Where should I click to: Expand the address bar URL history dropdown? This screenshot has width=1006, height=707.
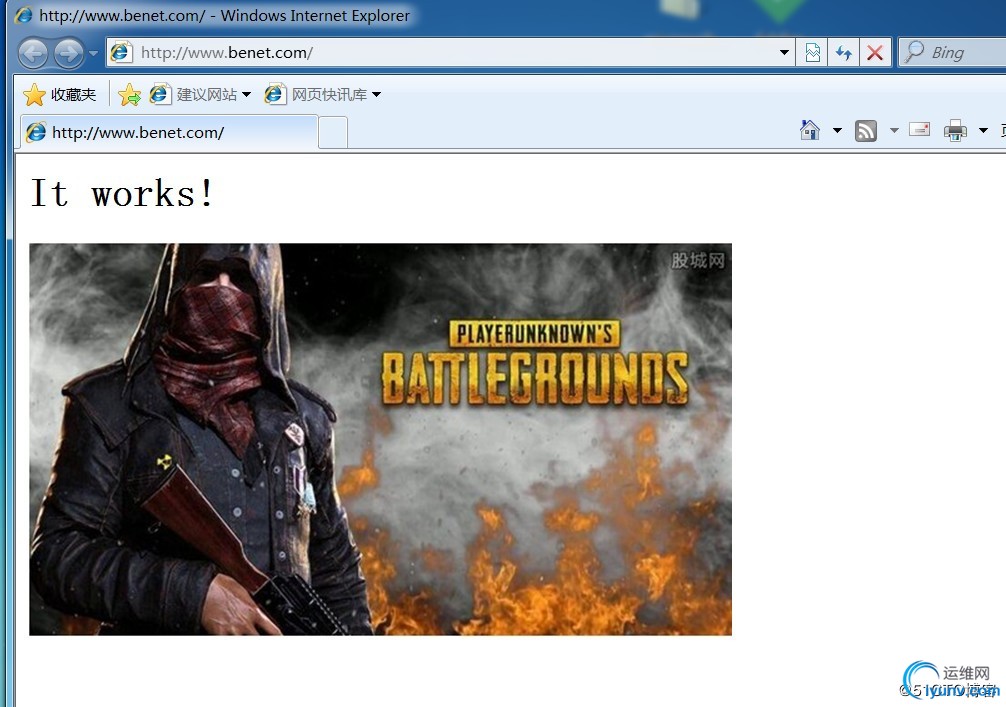(784, 53)
